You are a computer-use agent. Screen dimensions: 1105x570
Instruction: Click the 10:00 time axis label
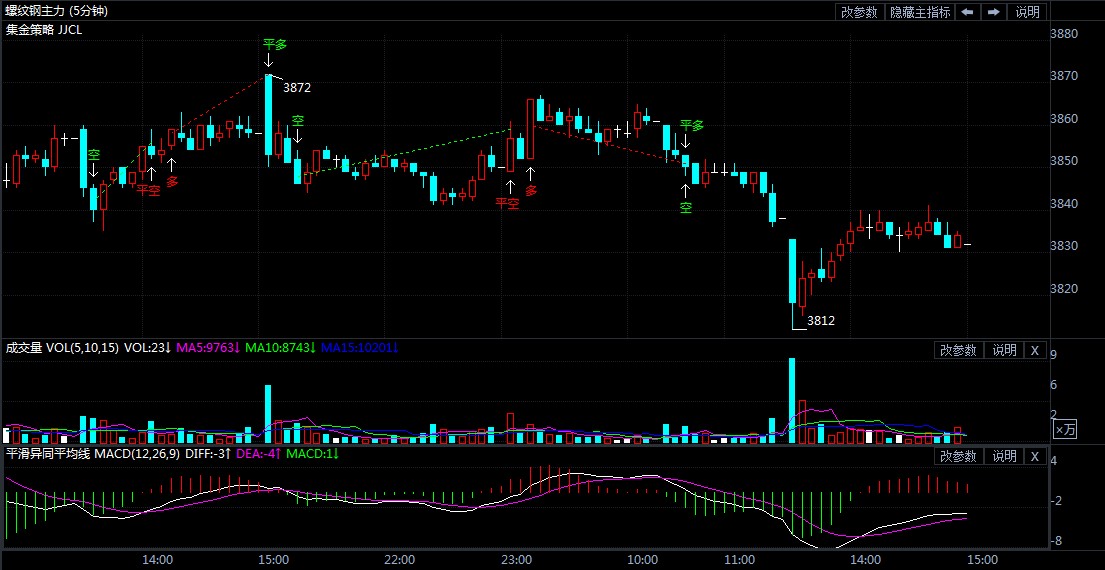tap(642, 559)
